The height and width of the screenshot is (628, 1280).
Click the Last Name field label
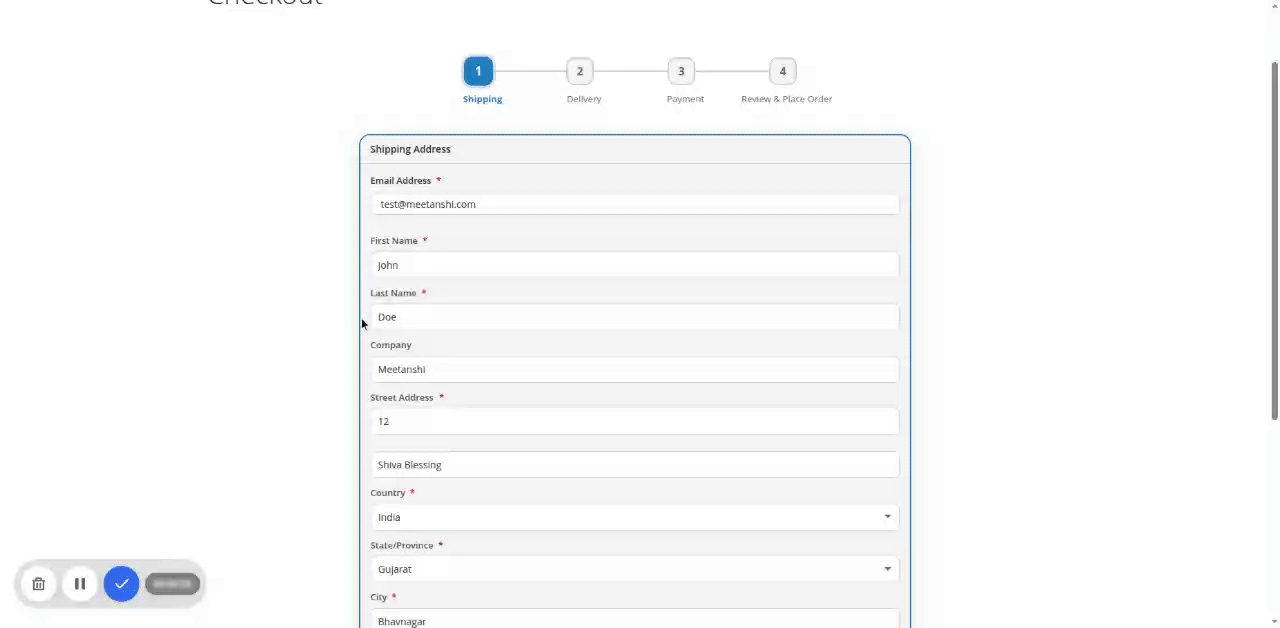(393, 293)
